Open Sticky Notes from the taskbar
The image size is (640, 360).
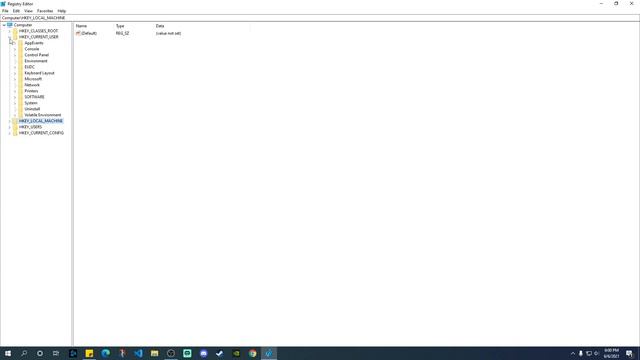click(89, 353)
